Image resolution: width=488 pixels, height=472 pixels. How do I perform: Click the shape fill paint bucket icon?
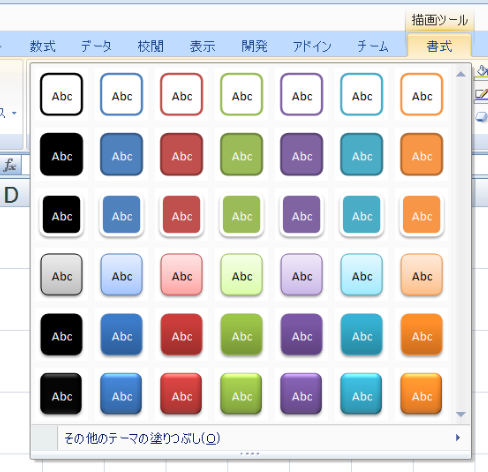tap(482, 71)
